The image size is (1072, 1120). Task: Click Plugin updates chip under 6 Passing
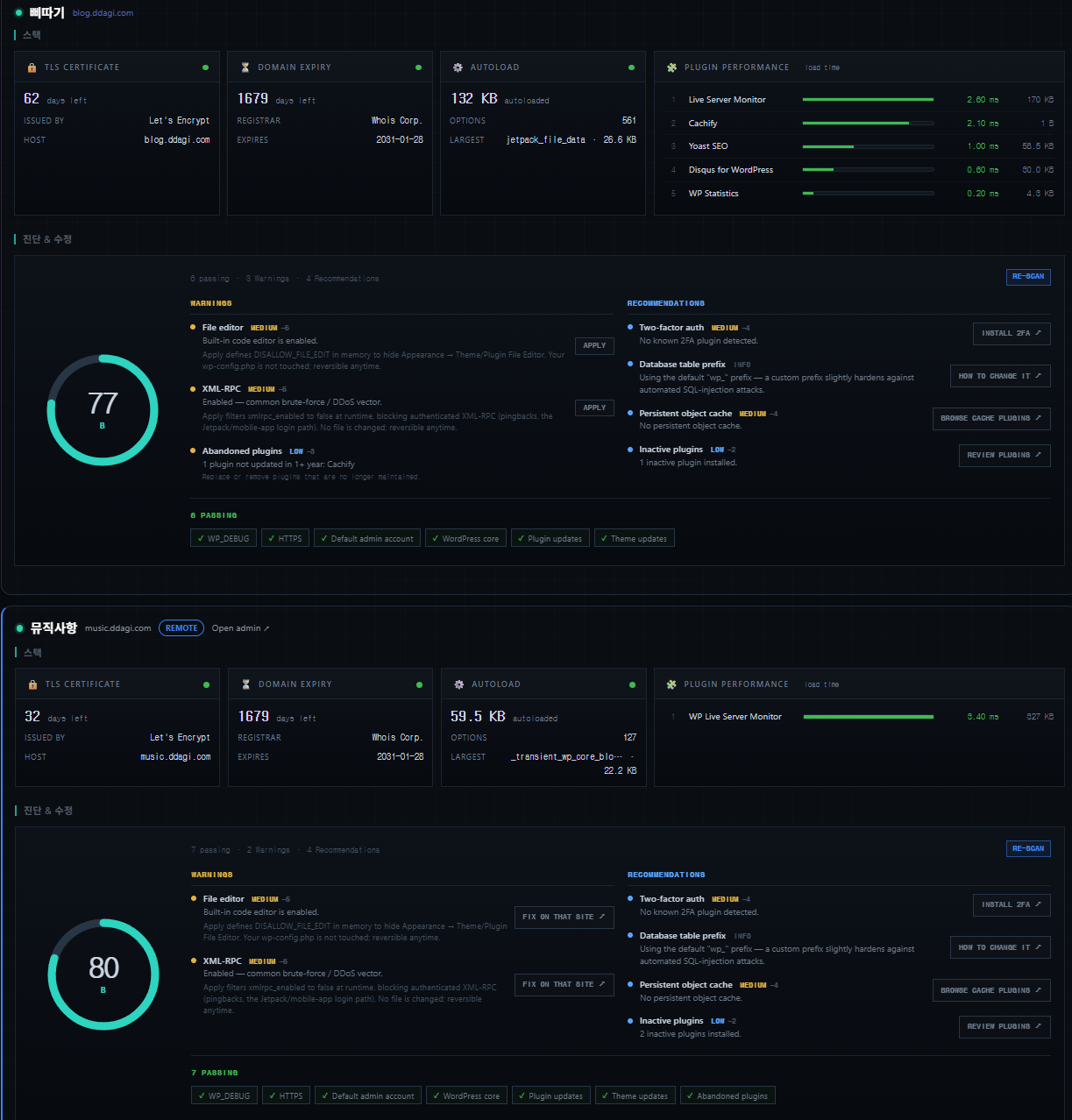(550, 538)
